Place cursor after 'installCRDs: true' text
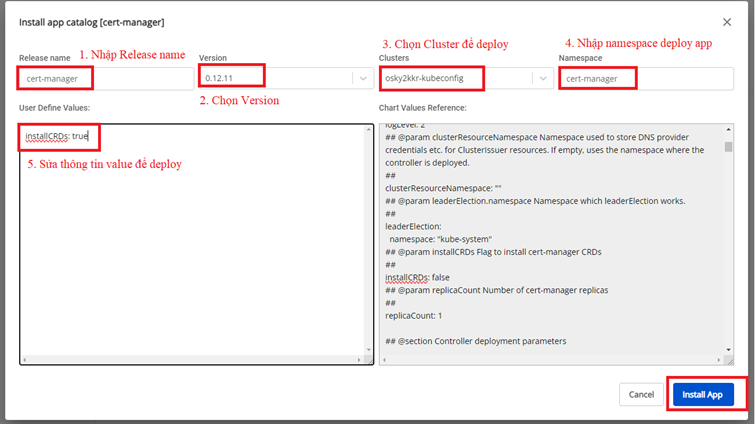The width and height of the screenshot is (755, 424). pos(90,135)
